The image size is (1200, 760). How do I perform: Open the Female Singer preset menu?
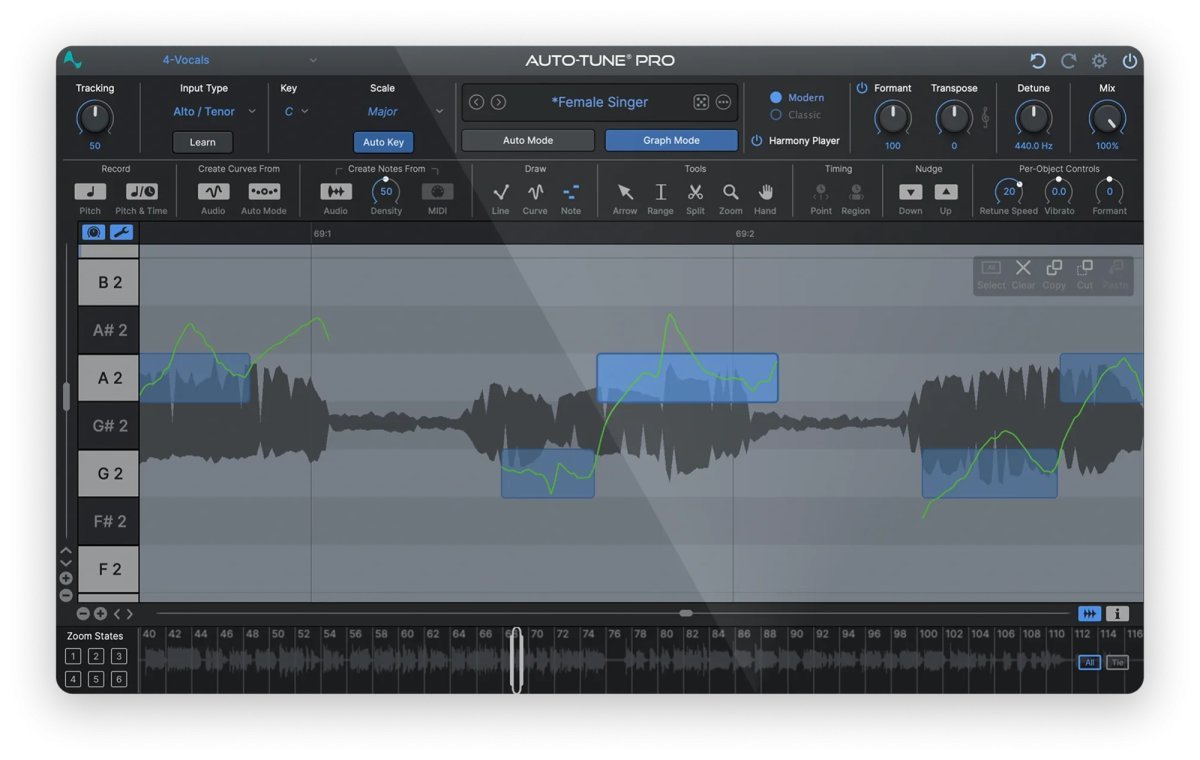600,102
